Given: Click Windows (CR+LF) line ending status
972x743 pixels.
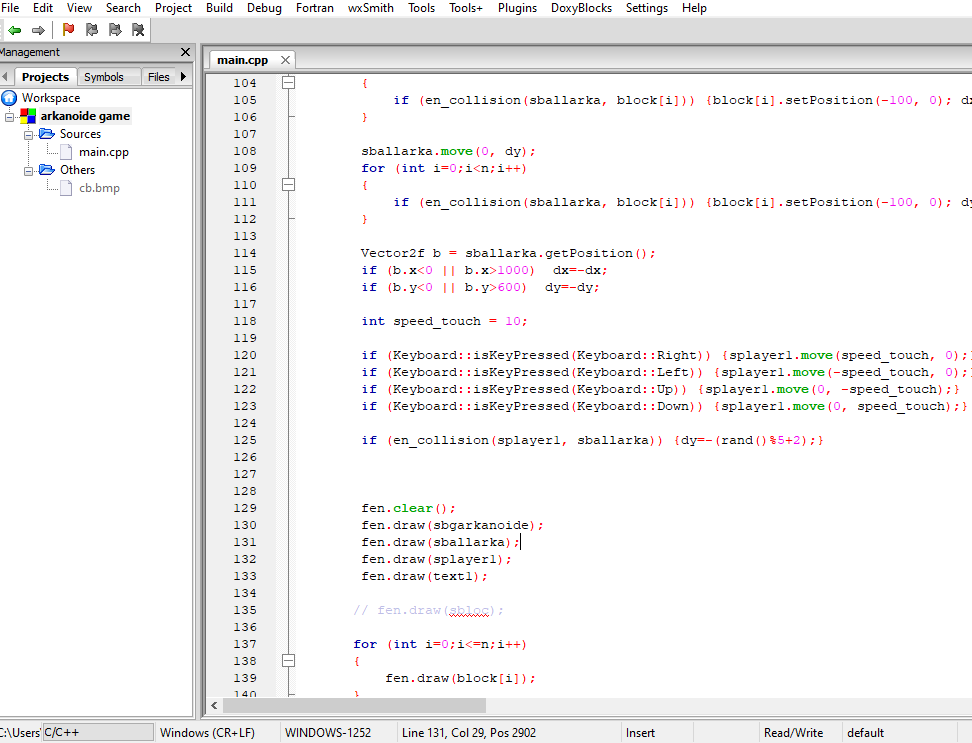Looking at the screenshot, I should (x=207, y=732).
